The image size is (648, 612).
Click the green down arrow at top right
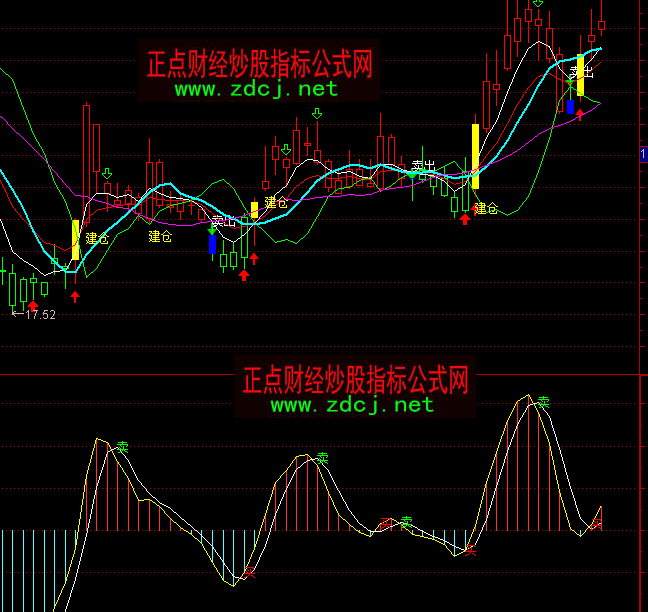pos(539,4)
